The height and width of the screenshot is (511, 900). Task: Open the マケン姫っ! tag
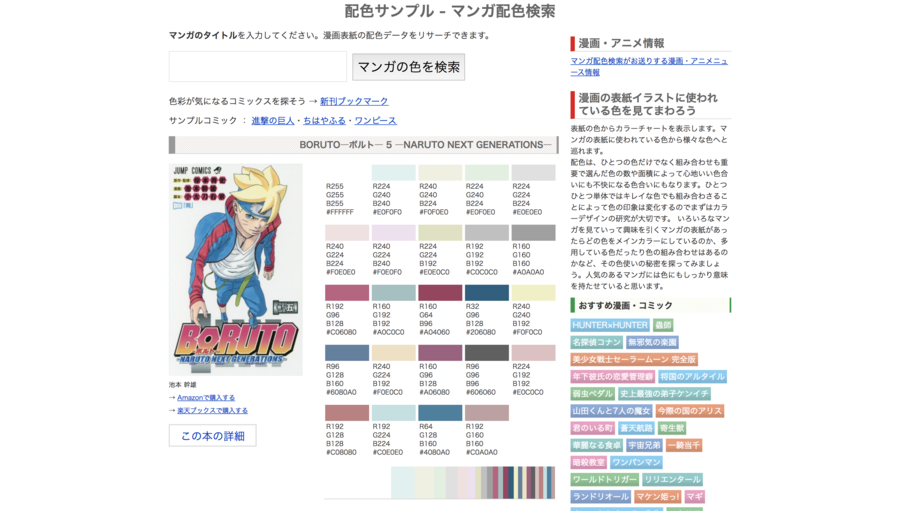pyautogui.click(x=657, y=497)
